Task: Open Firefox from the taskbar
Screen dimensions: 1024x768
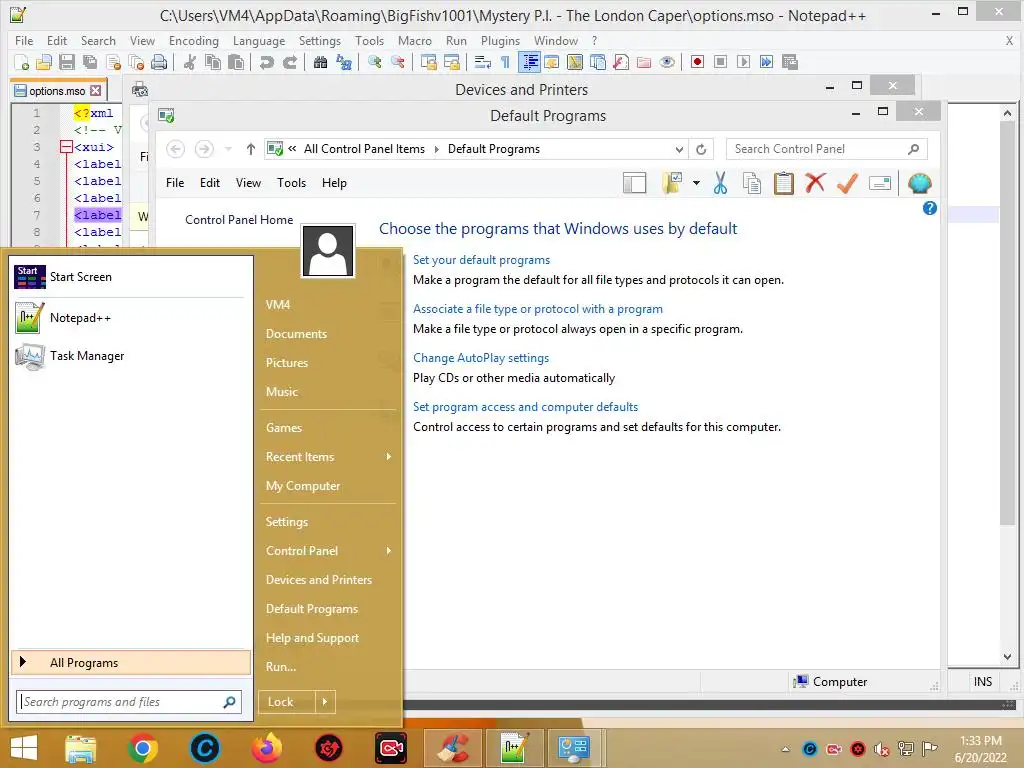Action: pyautogui.click(x=266, y=748)
